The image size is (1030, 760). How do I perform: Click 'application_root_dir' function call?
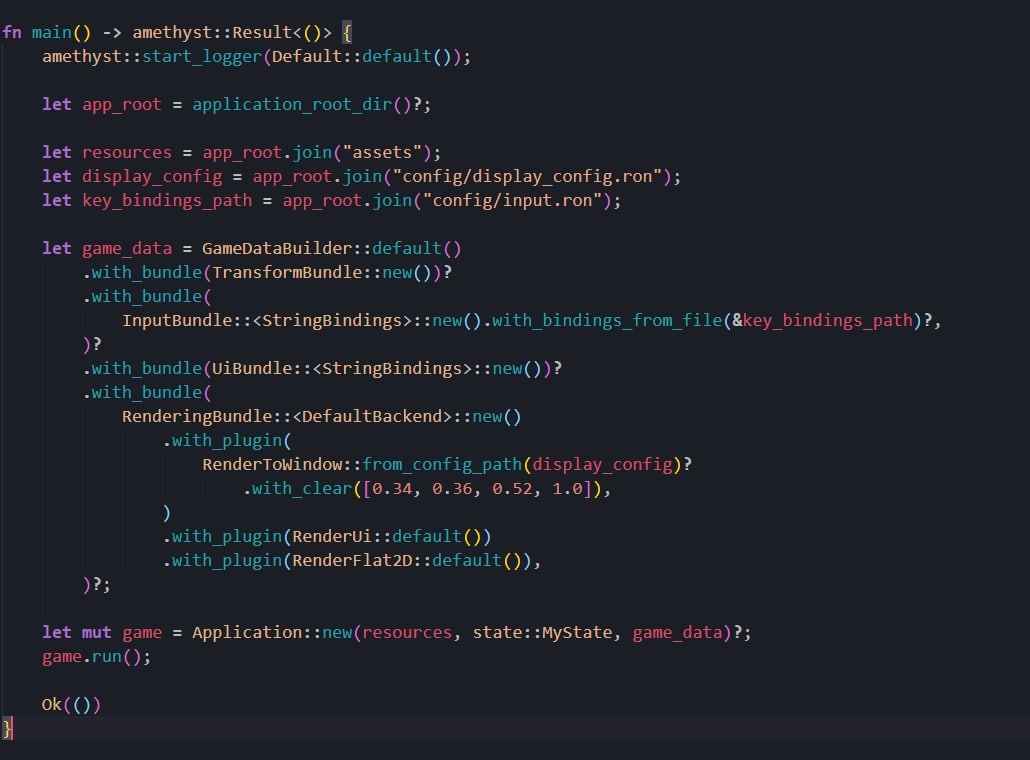click(x=292, y=105)
